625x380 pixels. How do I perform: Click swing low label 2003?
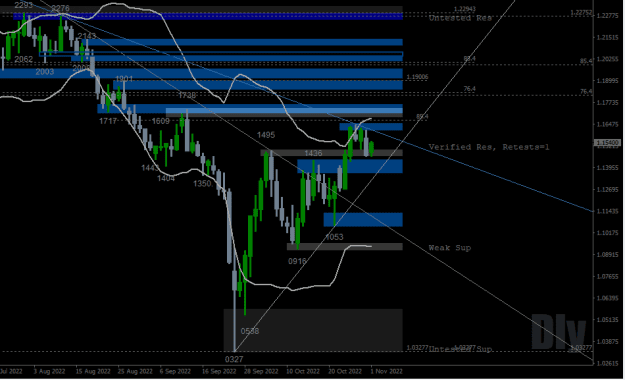[45, 72]
